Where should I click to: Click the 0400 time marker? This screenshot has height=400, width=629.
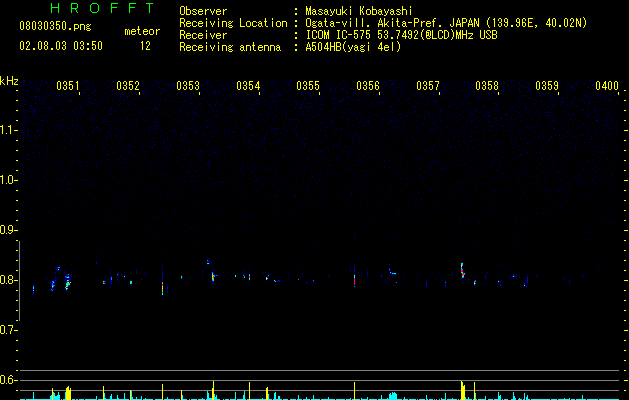607,85
